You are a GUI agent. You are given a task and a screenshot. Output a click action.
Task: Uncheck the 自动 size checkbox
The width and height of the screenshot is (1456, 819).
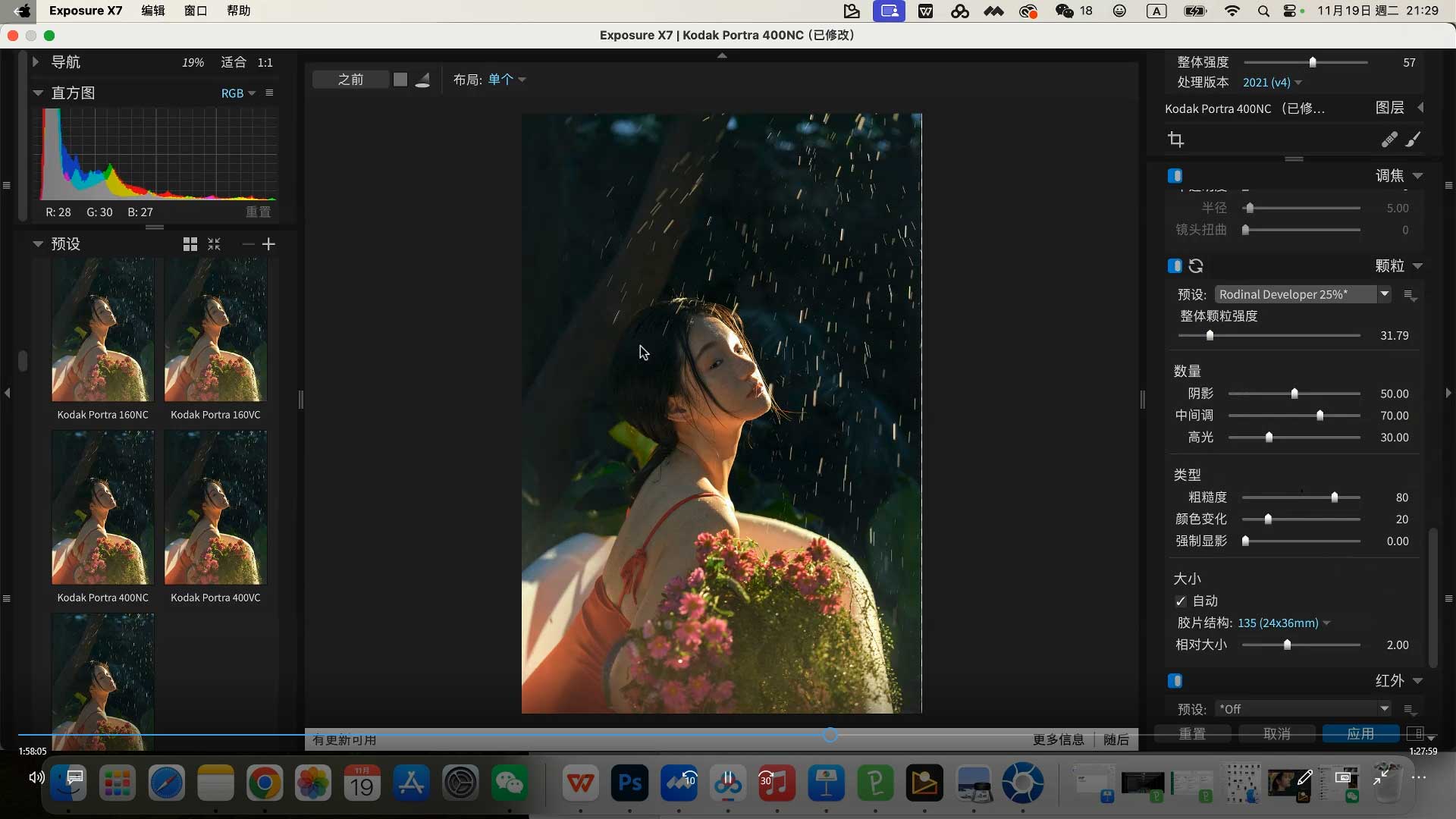coord(1181,601)
